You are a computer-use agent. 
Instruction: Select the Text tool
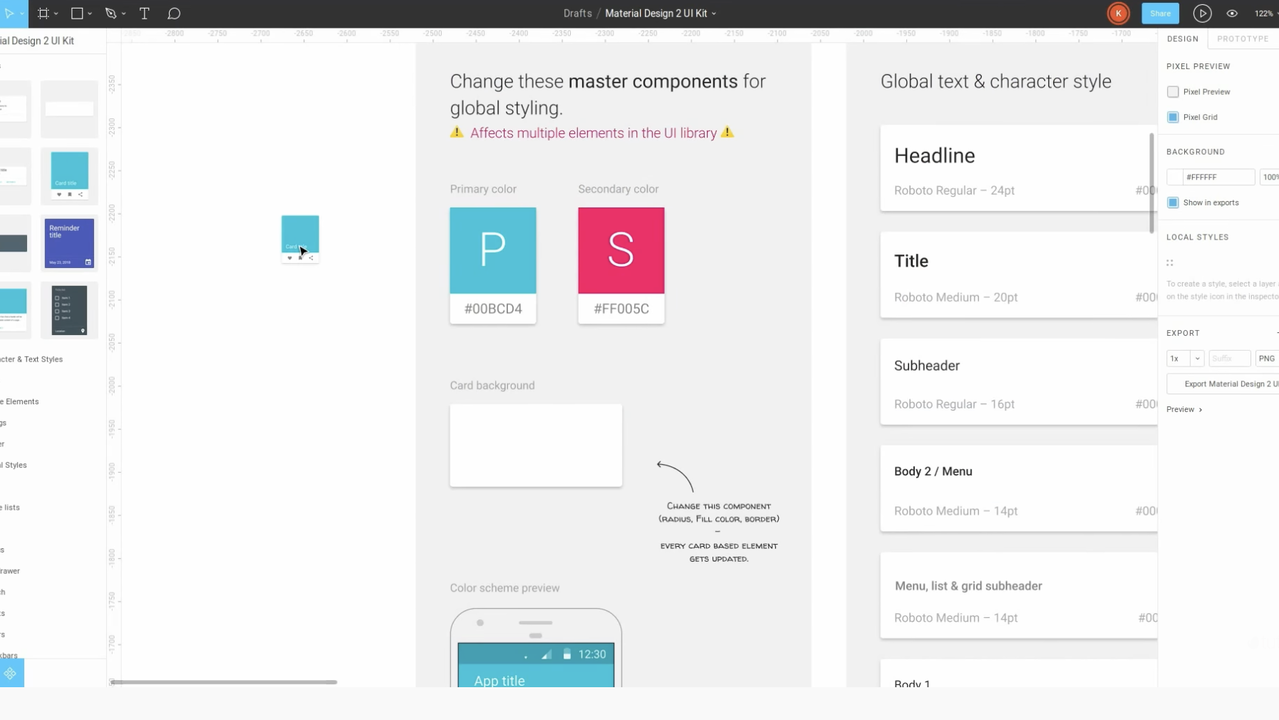point(144,13)
